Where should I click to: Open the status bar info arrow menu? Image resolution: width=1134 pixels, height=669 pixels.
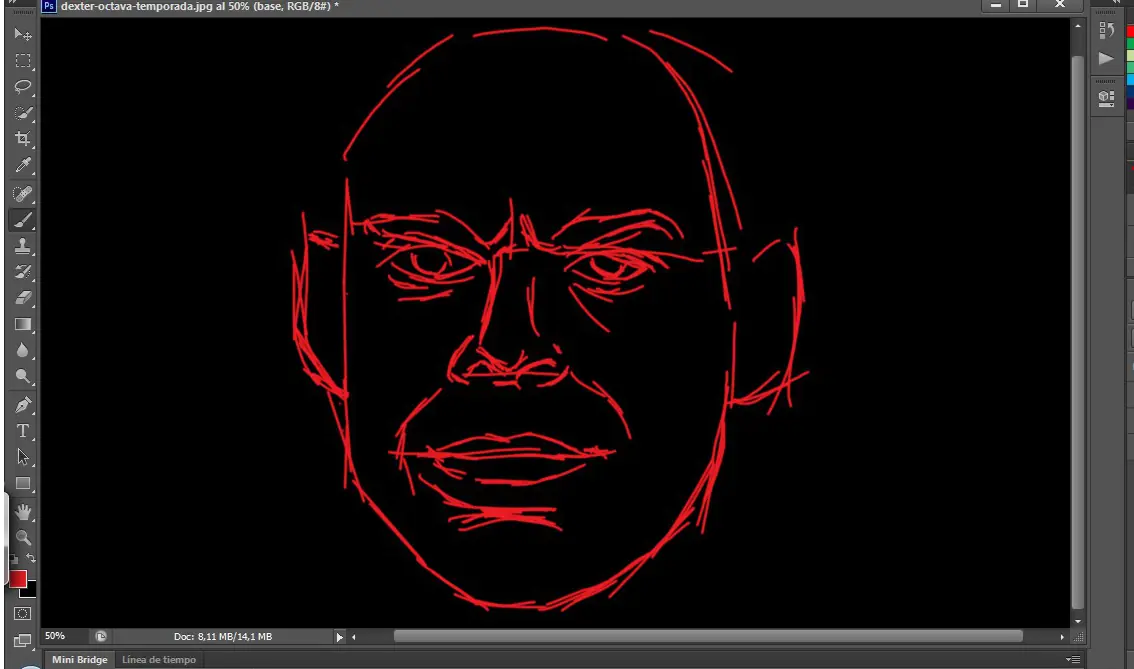point(339,637)
